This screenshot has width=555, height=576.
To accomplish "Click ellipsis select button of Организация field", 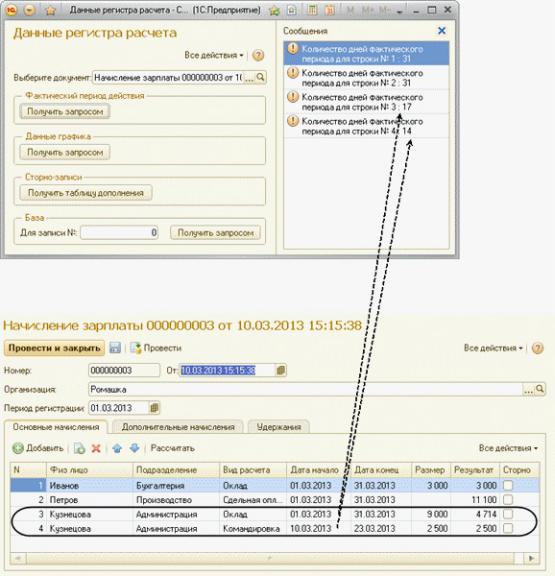I will coord(528,390).
